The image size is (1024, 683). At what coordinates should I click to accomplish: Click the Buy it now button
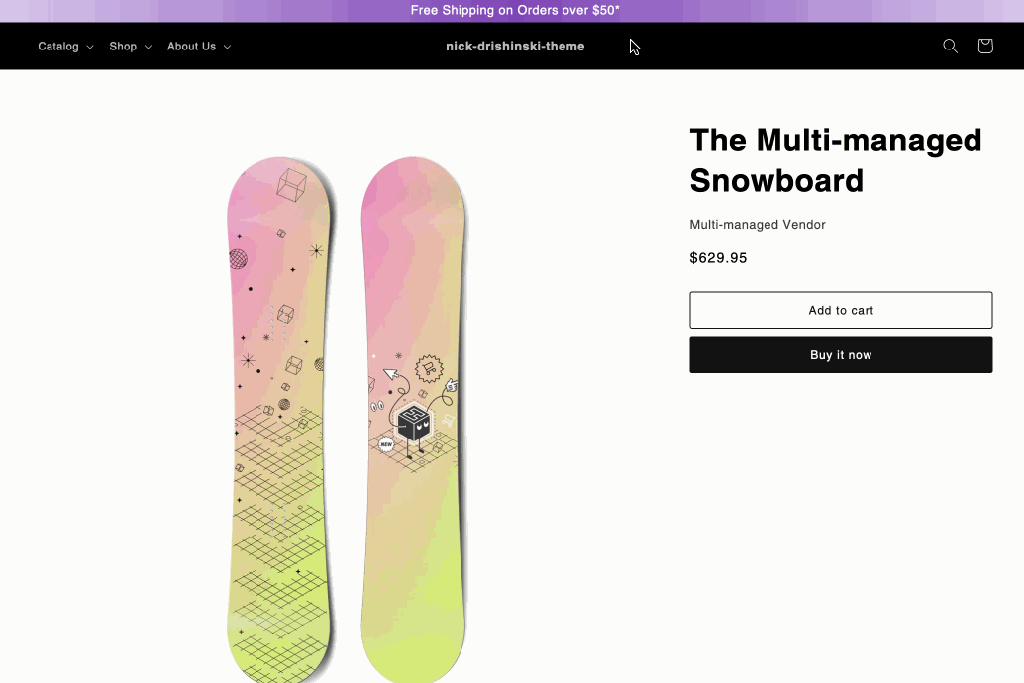(840, 355)
